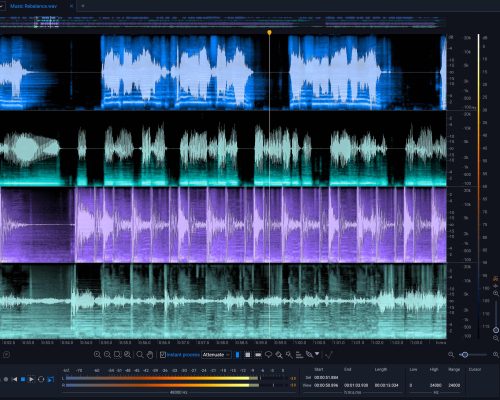Select the Frequency selection tool

click(258, 355)
